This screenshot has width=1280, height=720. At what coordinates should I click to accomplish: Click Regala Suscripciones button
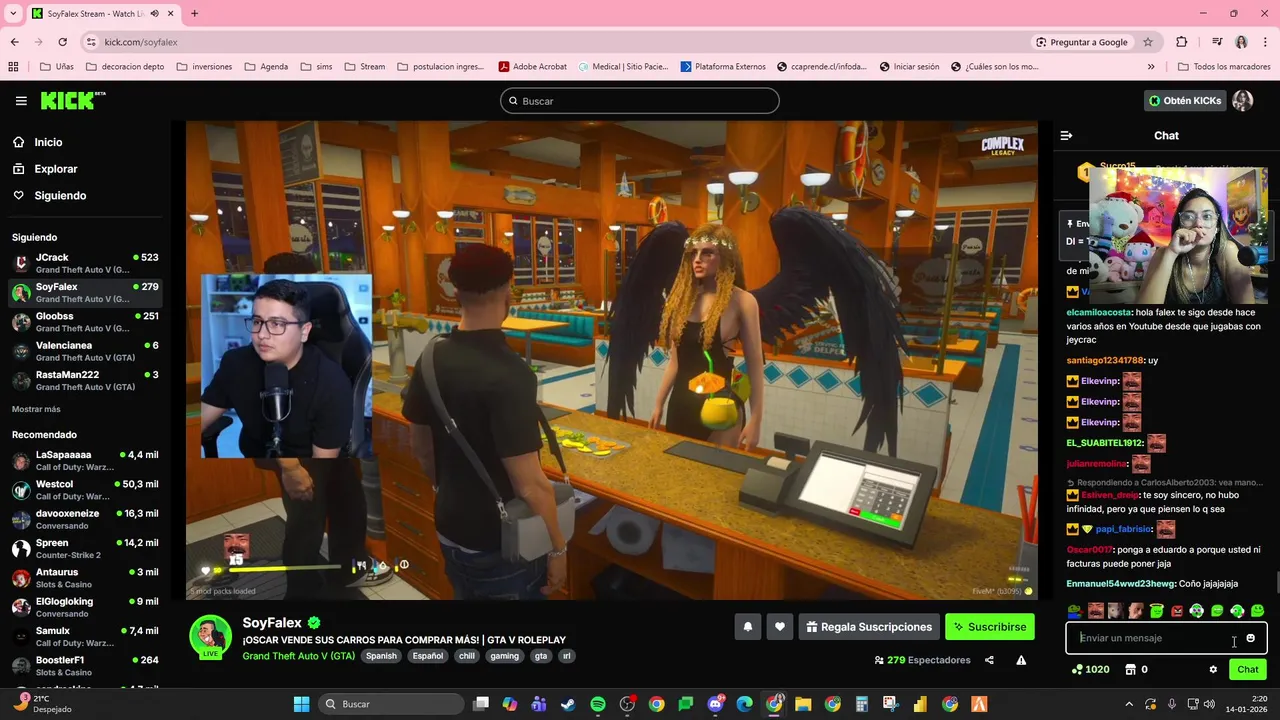click(869, 627)
